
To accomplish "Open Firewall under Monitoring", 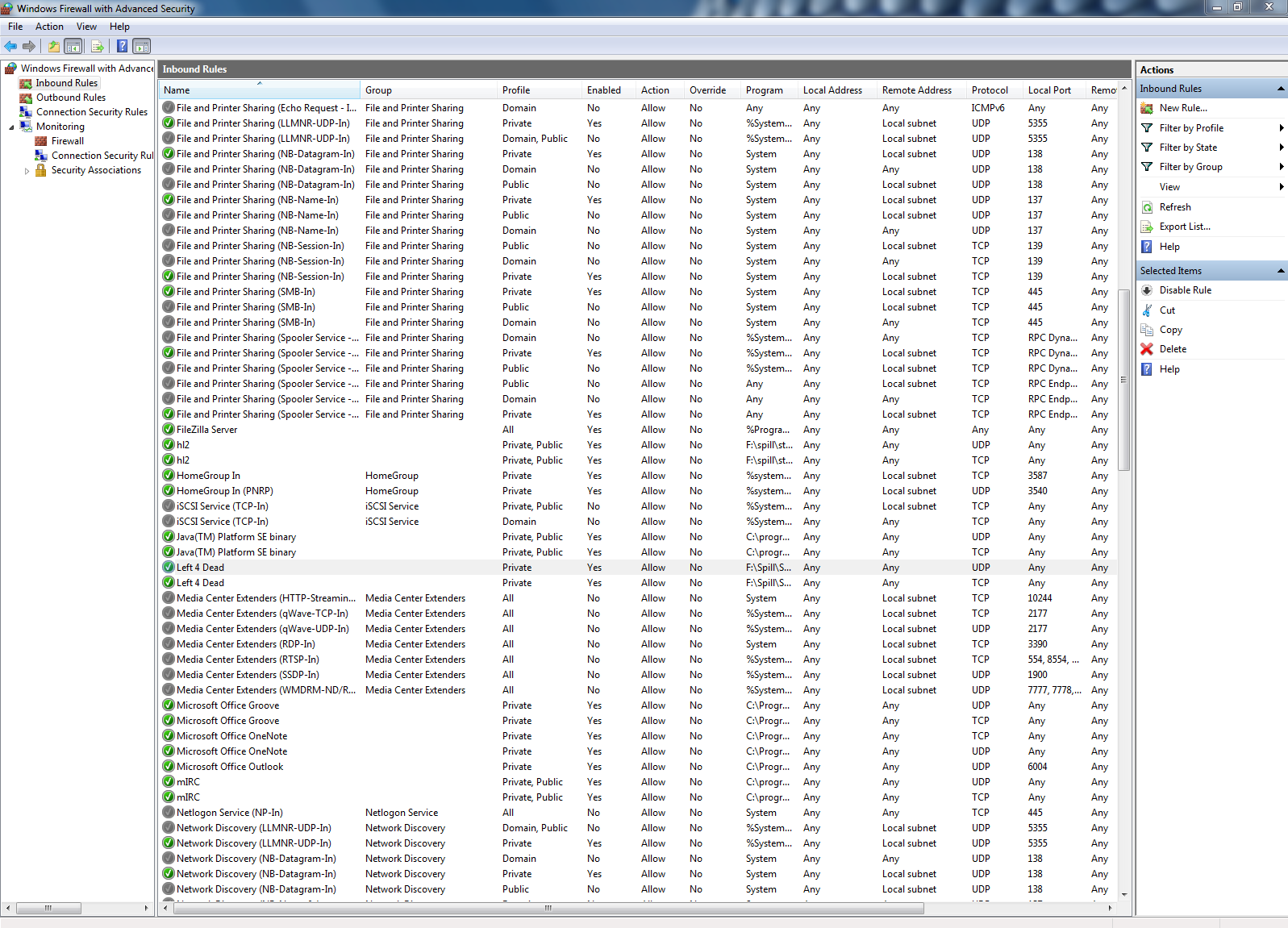I will click(68, 141).
